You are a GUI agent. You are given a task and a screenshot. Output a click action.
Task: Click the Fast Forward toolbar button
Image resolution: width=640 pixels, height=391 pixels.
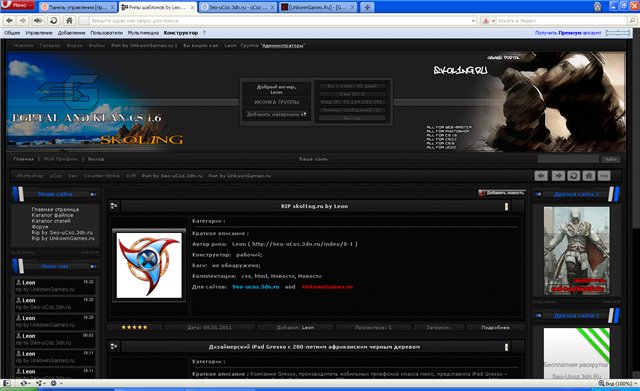[38, 20]
